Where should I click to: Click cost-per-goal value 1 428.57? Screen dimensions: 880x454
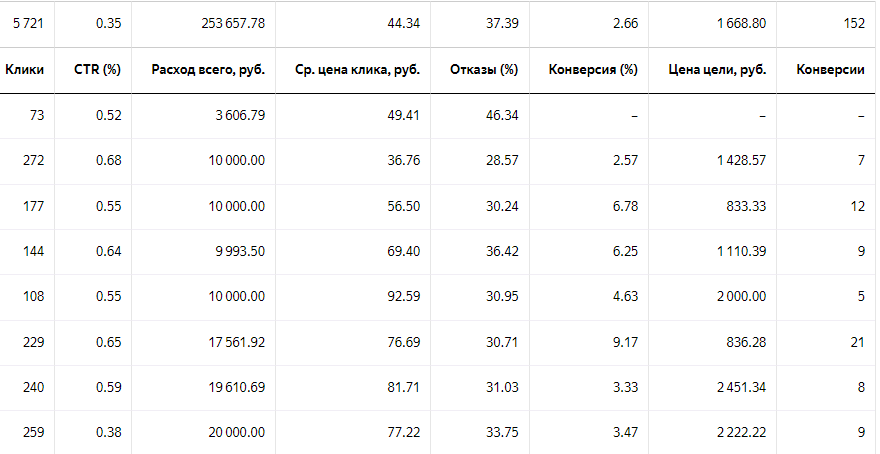pos(741,160)
